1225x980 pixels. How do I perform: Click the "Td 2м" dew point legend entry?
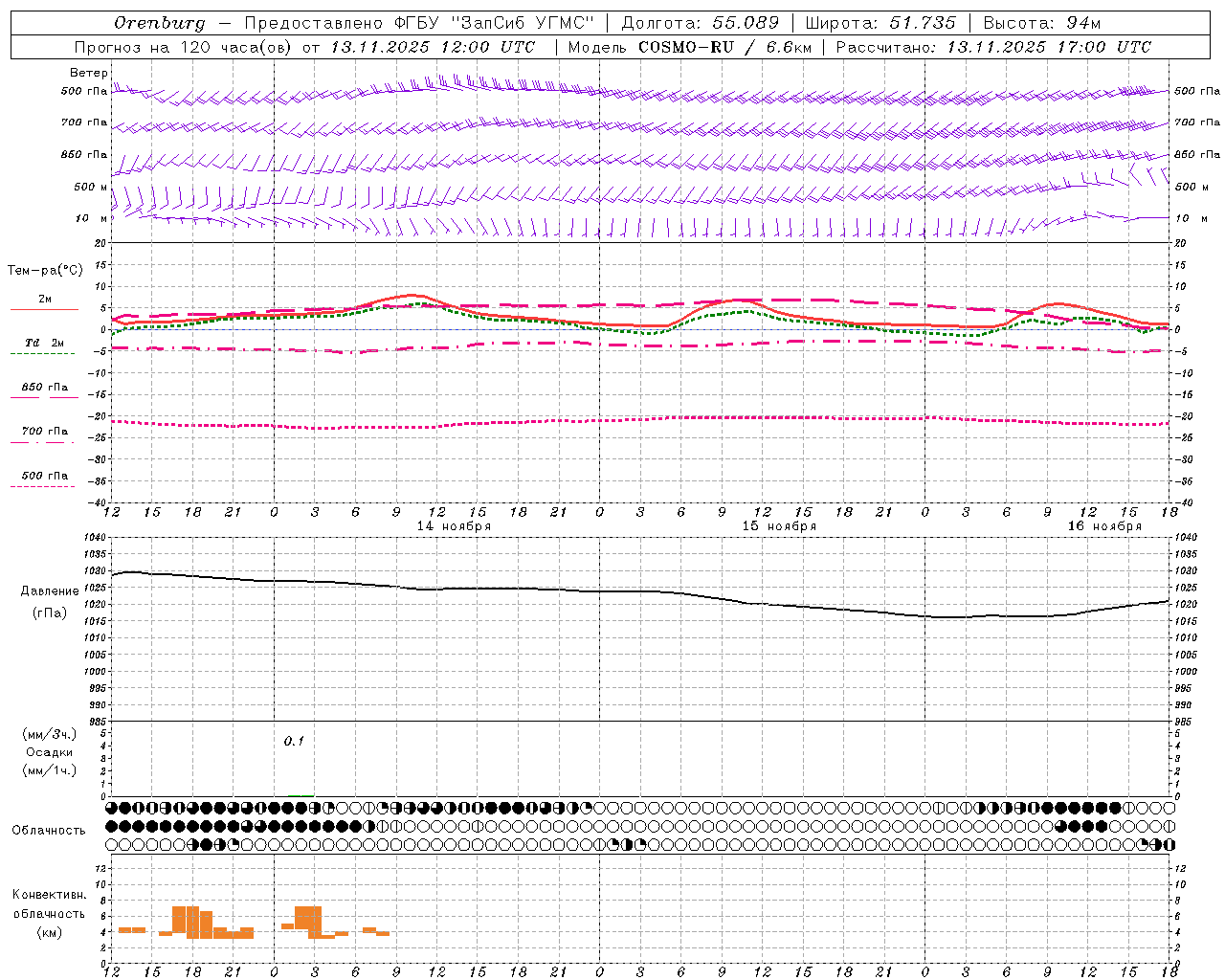(x=44, y=342)
